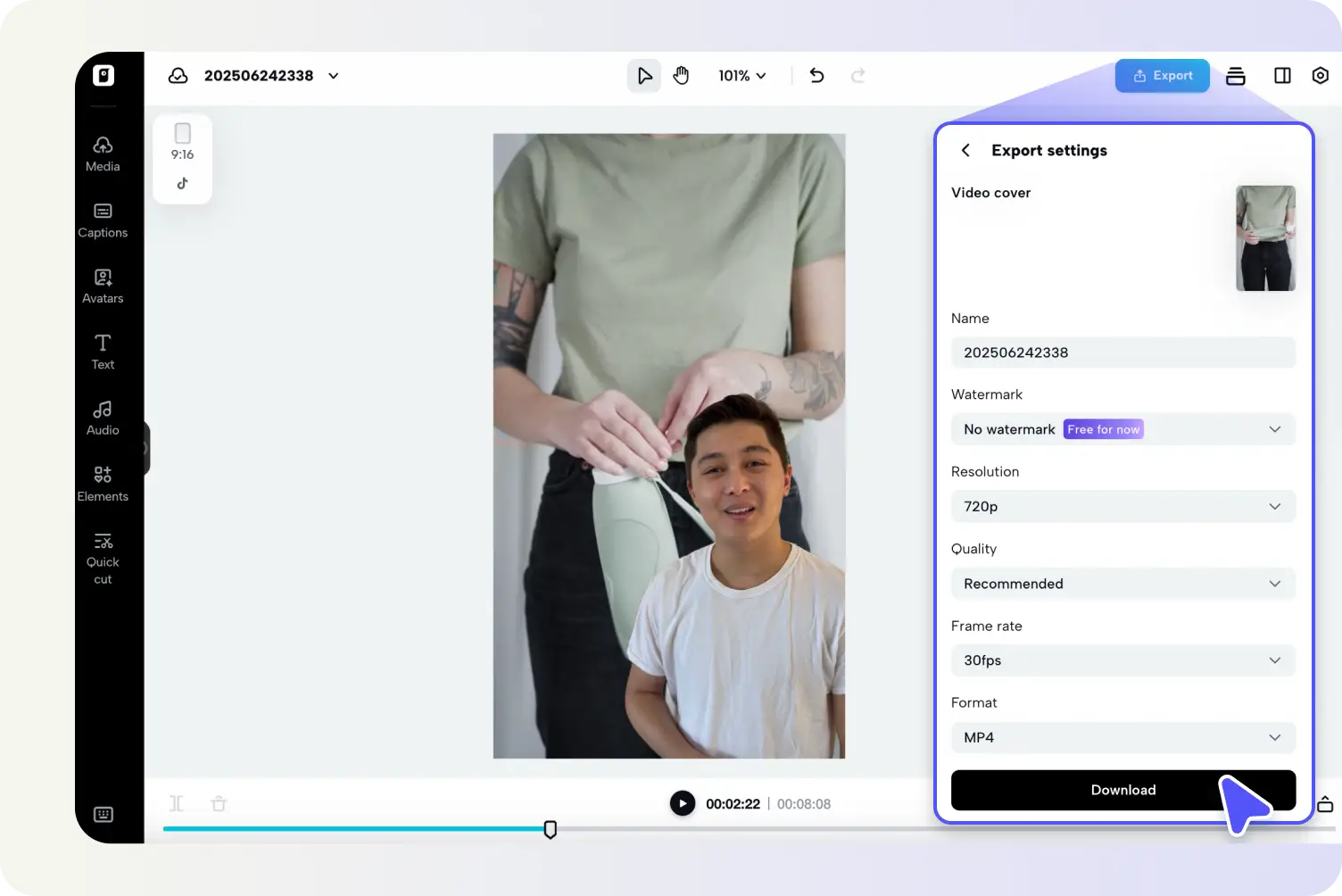The width and height of the screenshot is (1342, 896).
Task: Open the Captions panel
Action: (102, 220)
